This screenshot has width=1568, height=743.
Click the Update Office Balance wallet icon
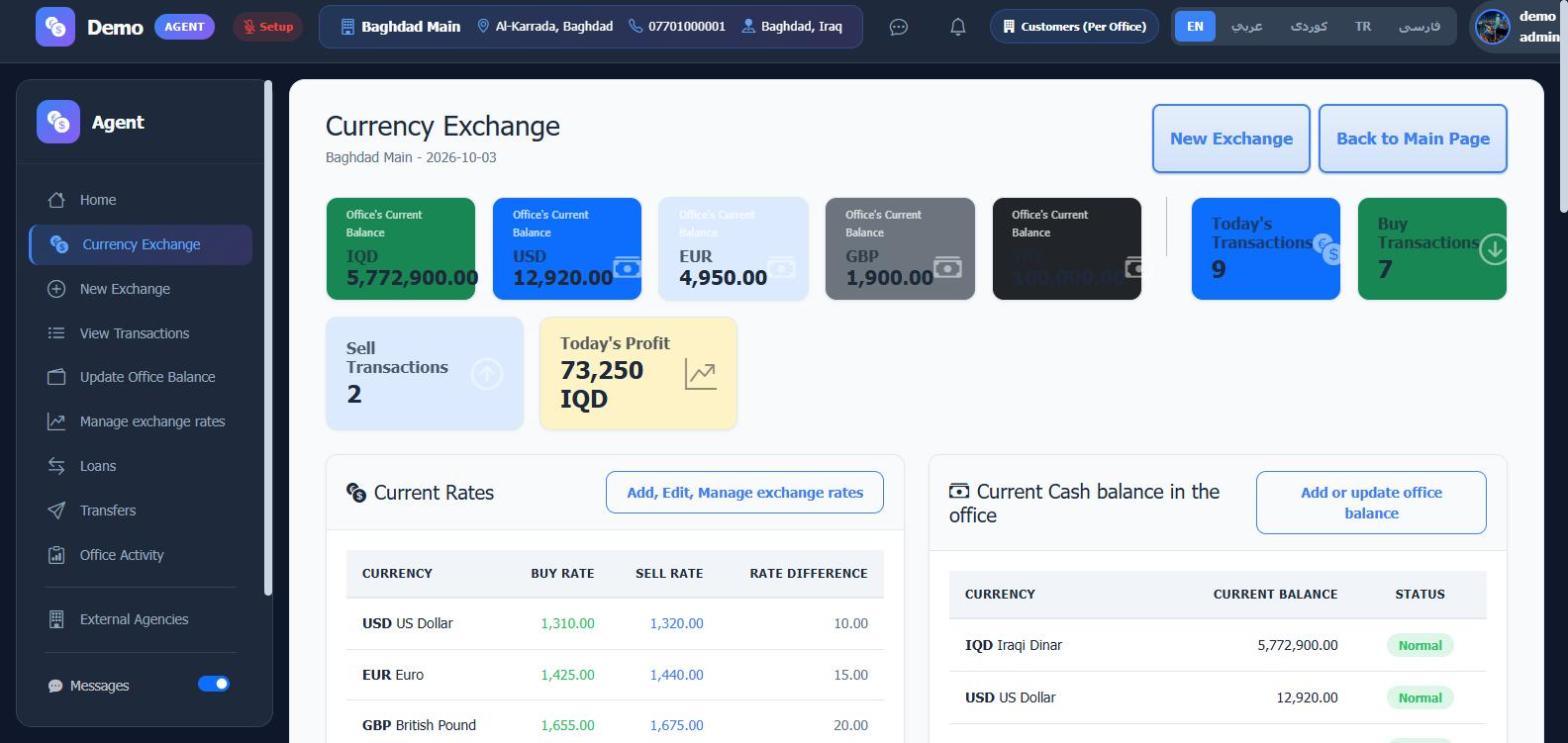pyautogui.click(x=57, y=377)
